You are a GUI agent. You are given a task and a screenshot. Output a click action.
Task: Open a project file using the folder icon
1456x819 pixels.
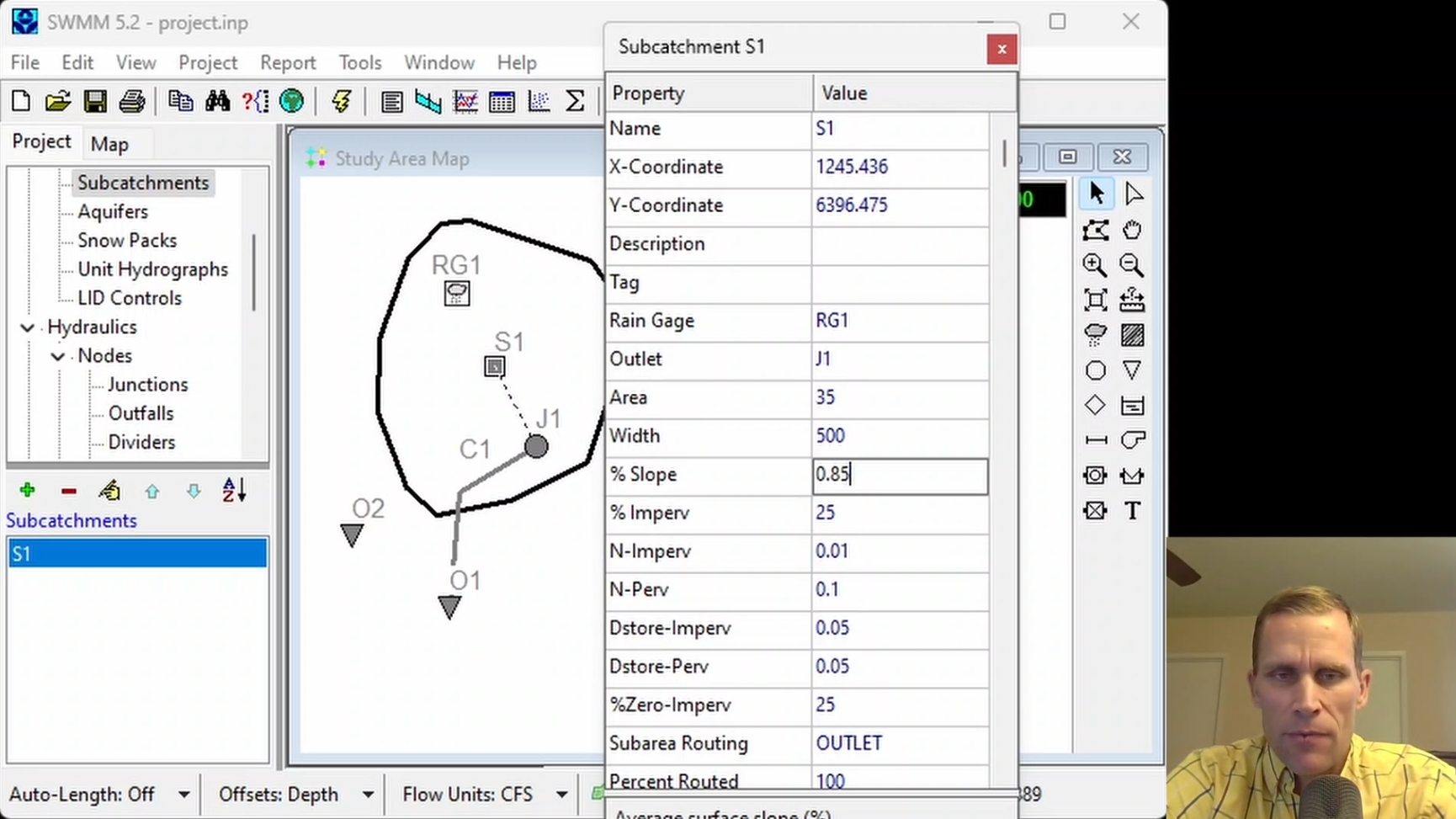(58, 102)
